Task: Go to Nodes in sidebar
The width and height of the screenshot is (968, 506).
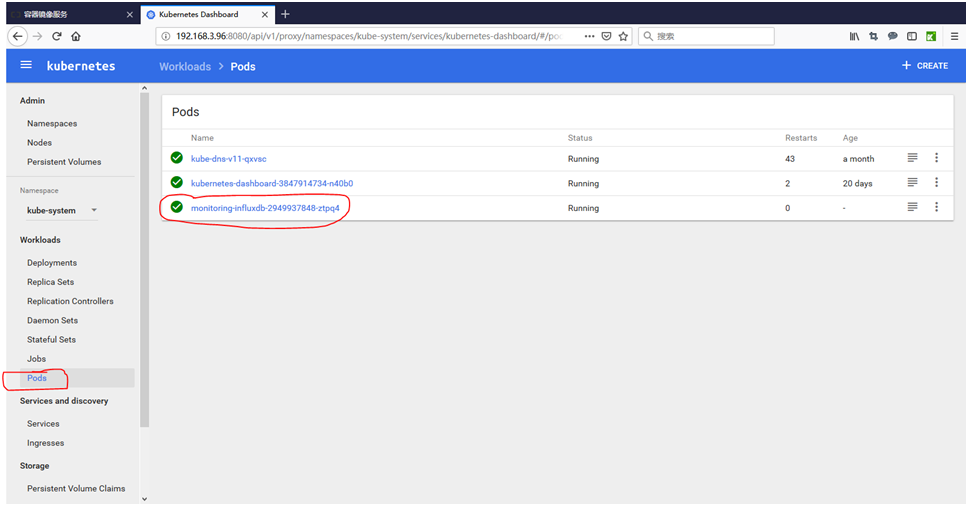Action: 40,143
